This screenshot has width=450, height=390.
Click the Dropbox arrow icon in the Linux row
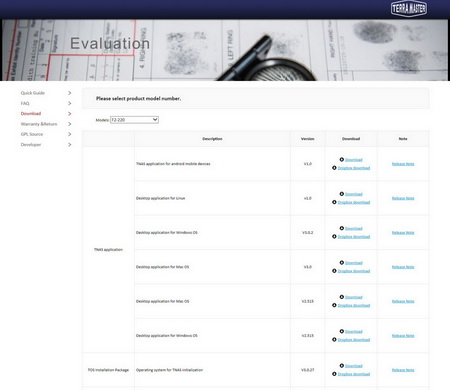tap(334, 202)
